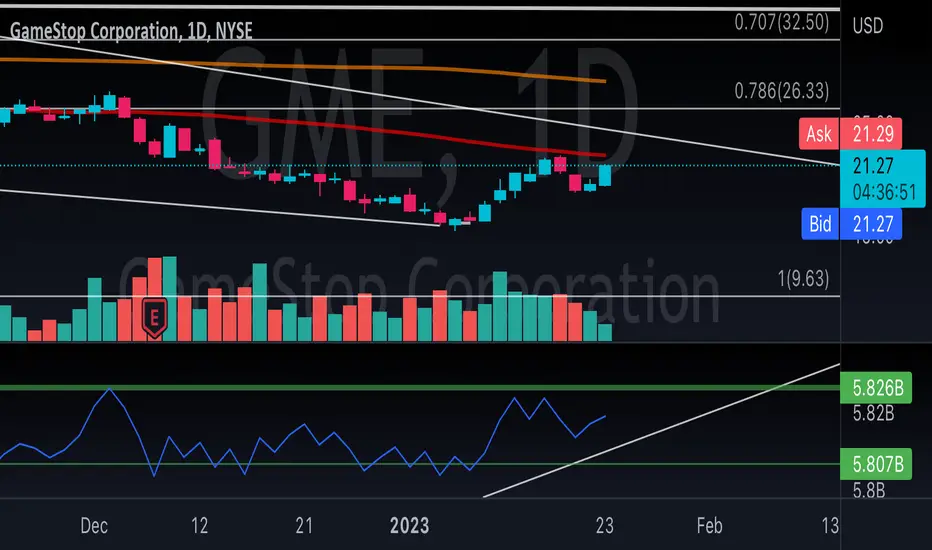Viewport: 932px width, 550px height.
Task: Click the blue Bid price label
Action: pos(851,224)
